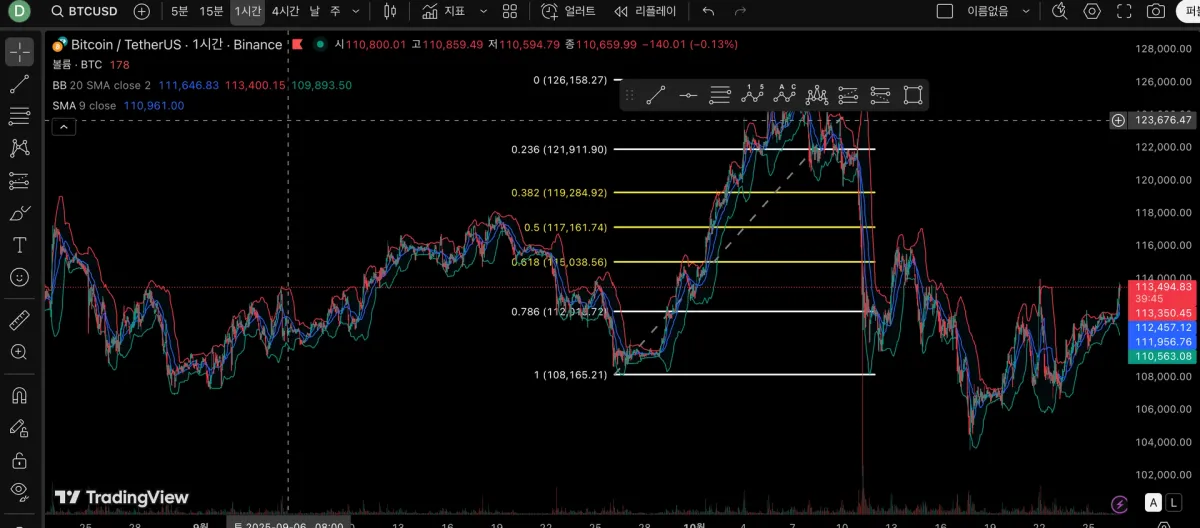
Task: Select head and shoulders pattern tool
Action: coord(816,95)
